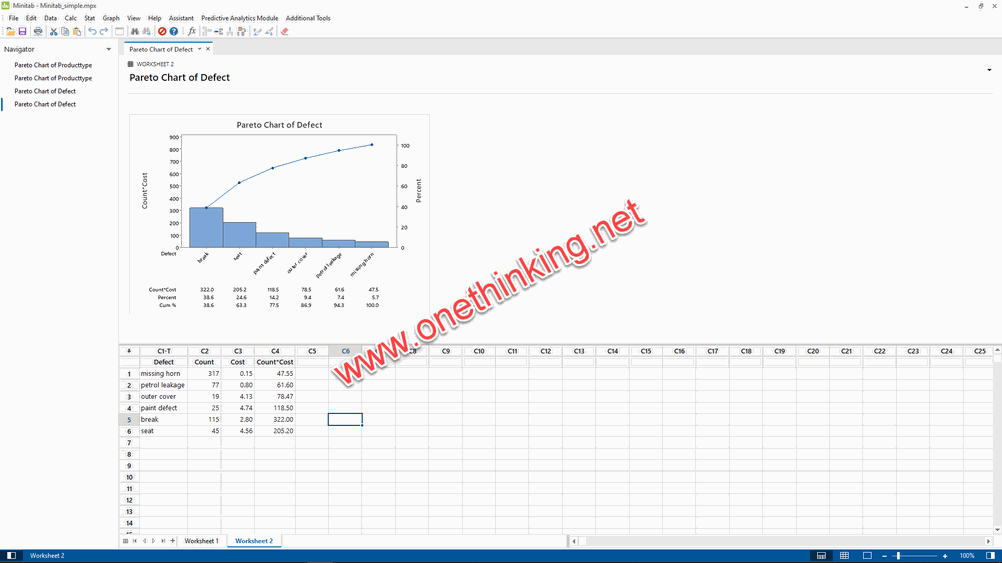
Task: Click the Open file folder icon
Action: [x=10, y=32]
